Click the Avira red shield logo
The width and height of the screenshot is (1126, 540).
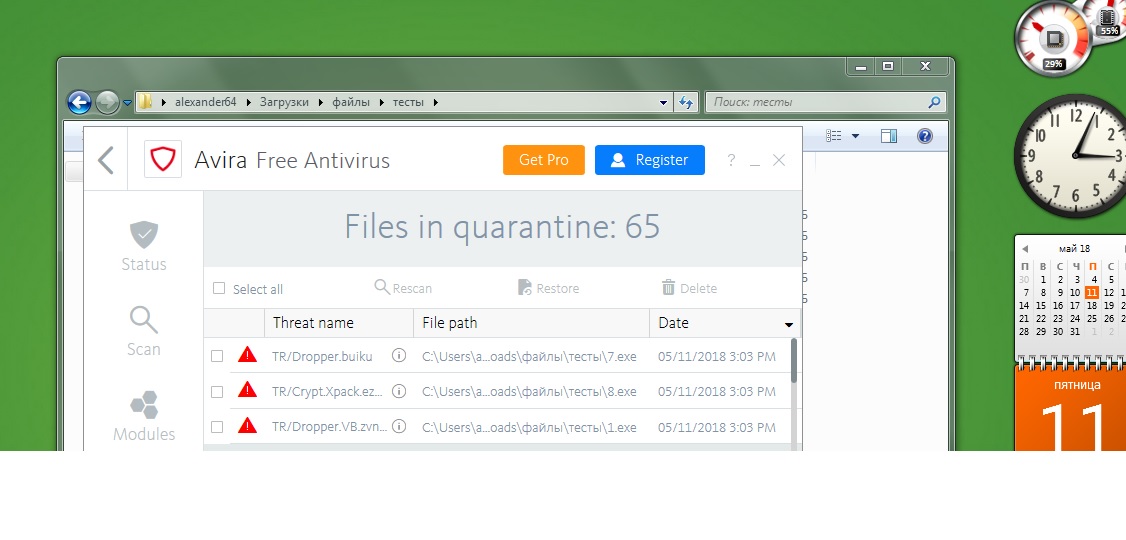click(x=163, y=159)
